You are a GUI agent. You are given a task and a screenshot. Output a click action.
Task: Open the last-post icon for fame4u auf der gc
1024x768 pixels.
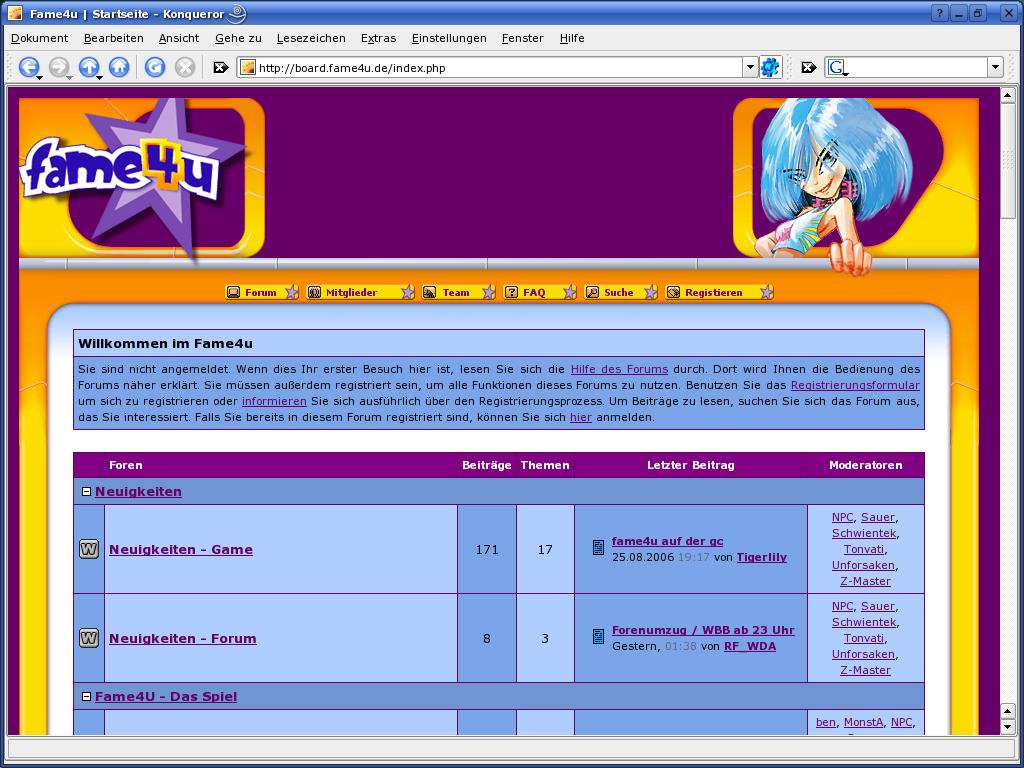pyautogui.click(x=598, y=547)
